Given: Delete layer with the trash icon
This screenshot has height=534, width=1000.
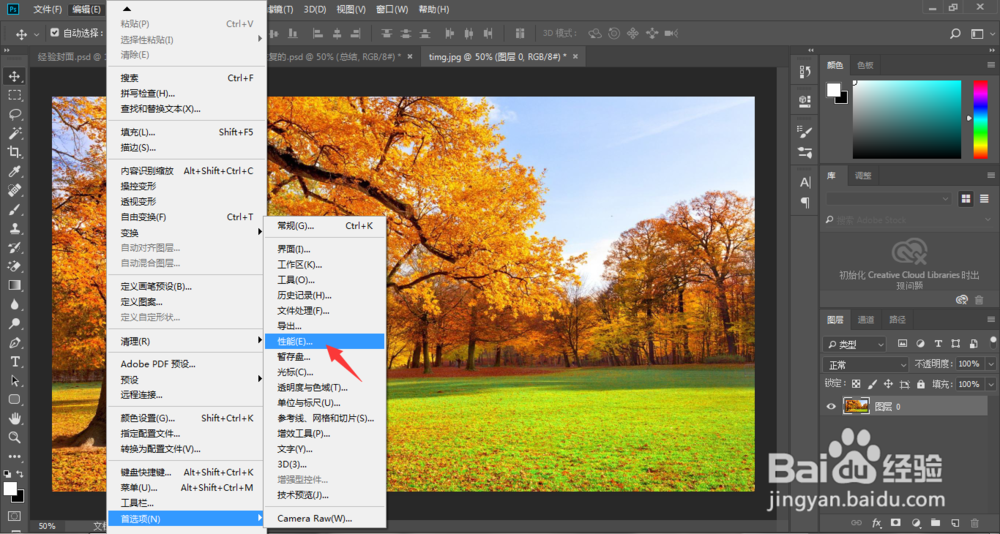Looking at the screenshot, I should pyautogui.click(x=974, y=523).
